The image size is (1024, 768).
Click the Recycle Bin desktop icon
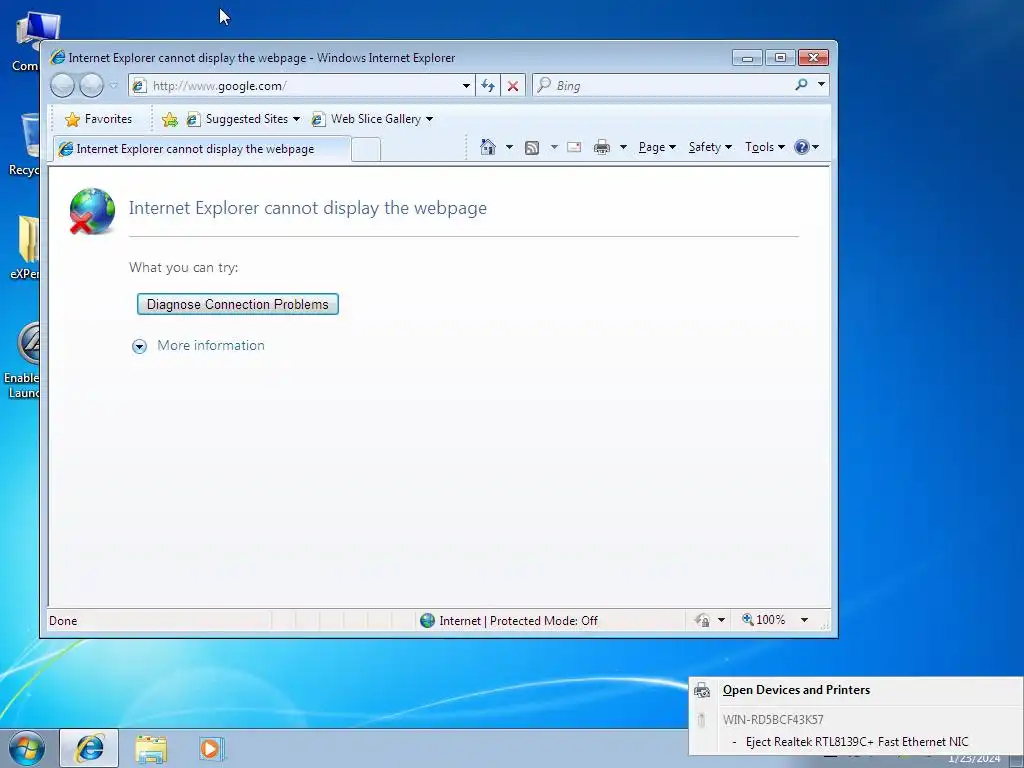pyautogui.click(x=26, y=144)
